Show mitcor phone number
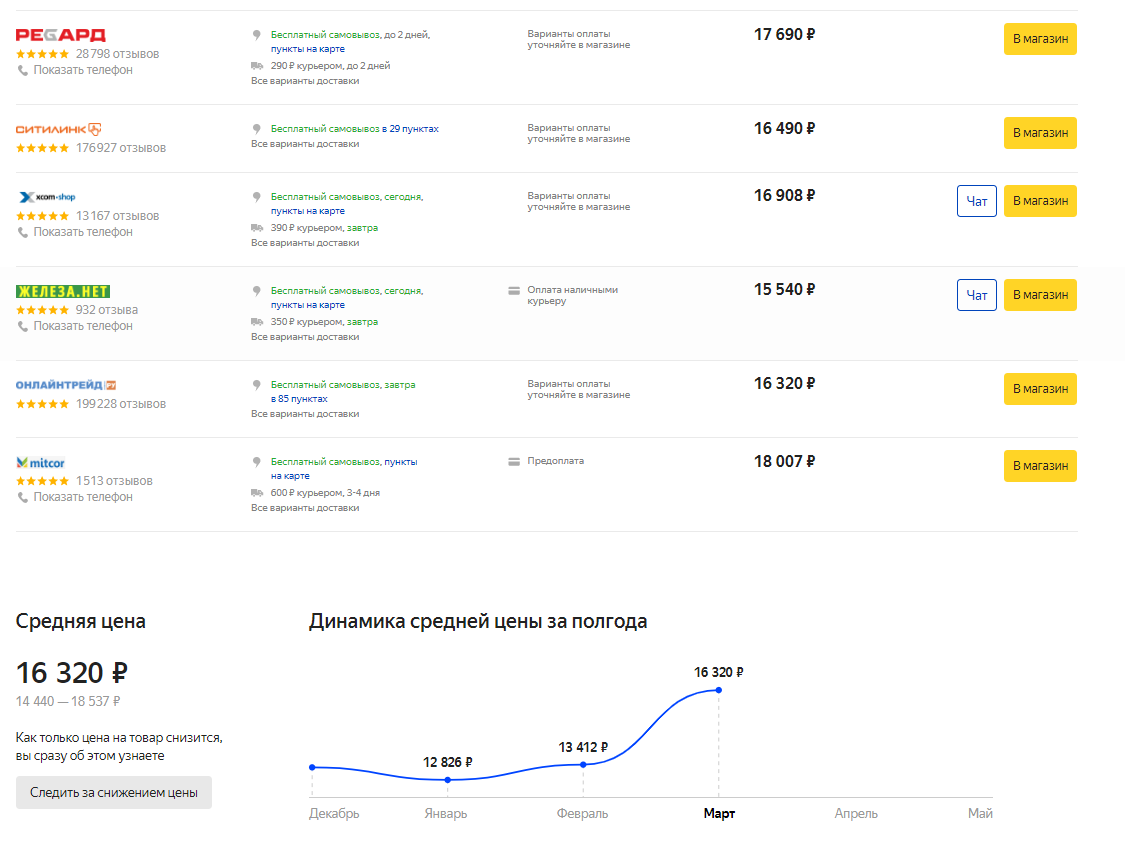This screenshot has height=864, width=1125. tap(83, 497)
